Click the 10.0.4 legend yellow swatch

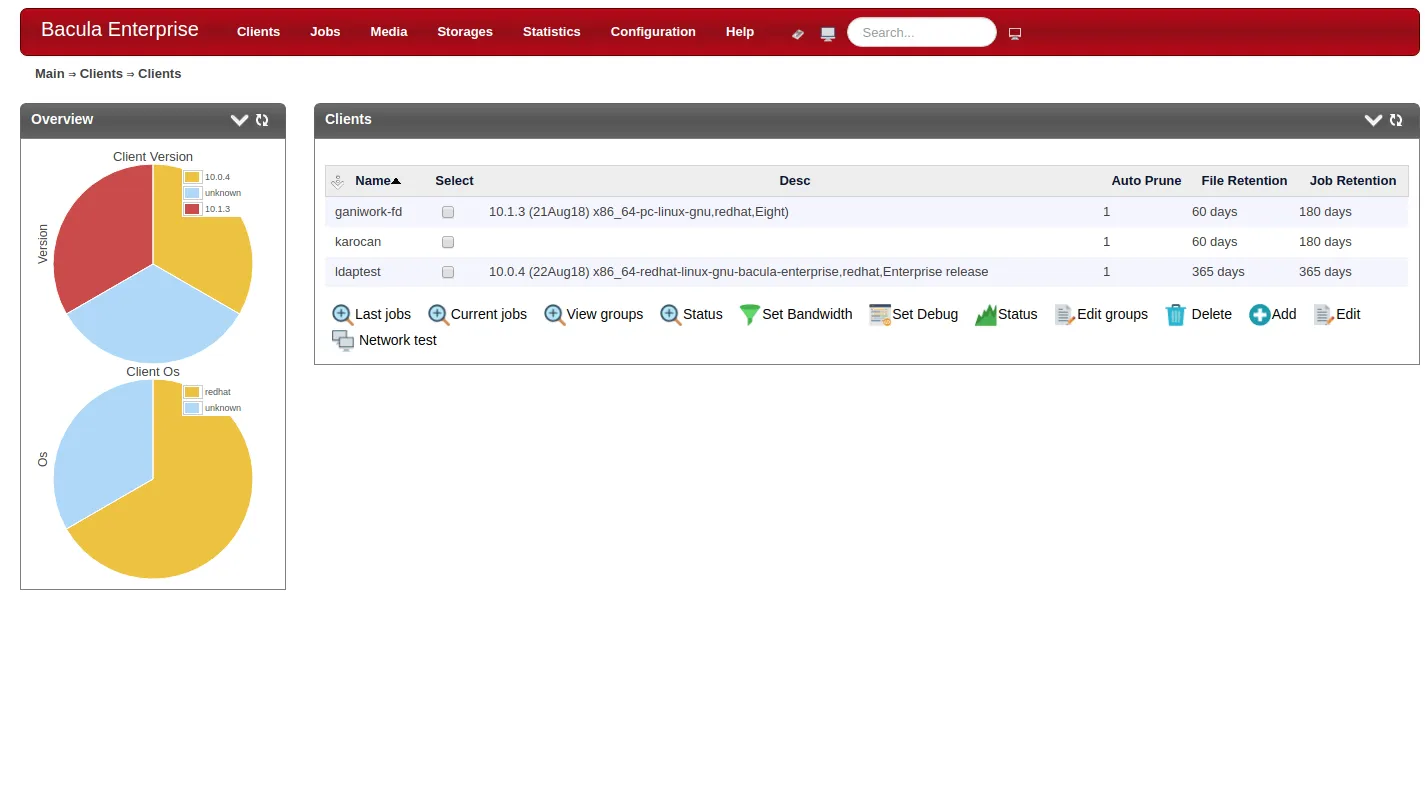pos(192,177)
